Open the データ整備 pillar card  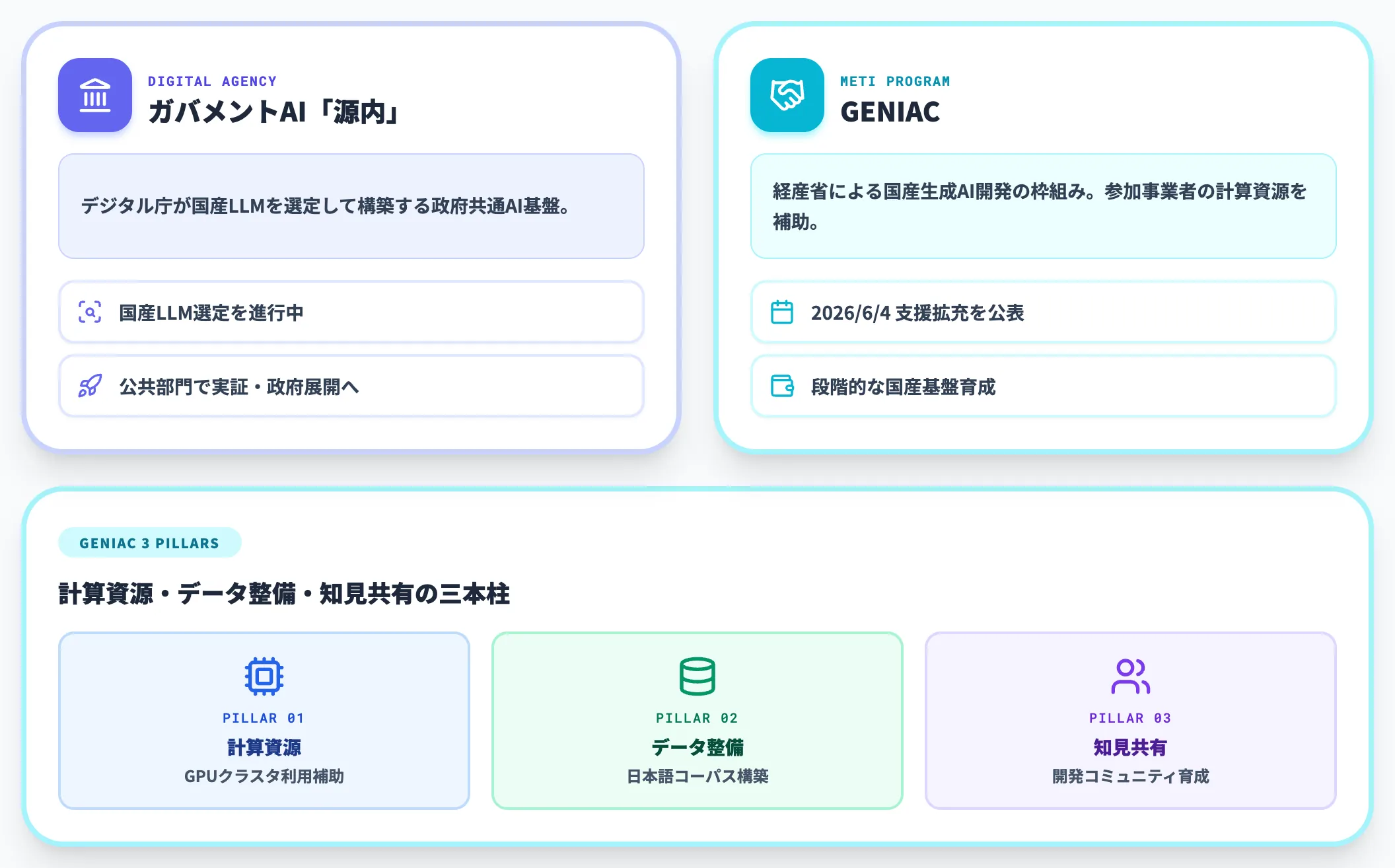(x=697, y=721)
